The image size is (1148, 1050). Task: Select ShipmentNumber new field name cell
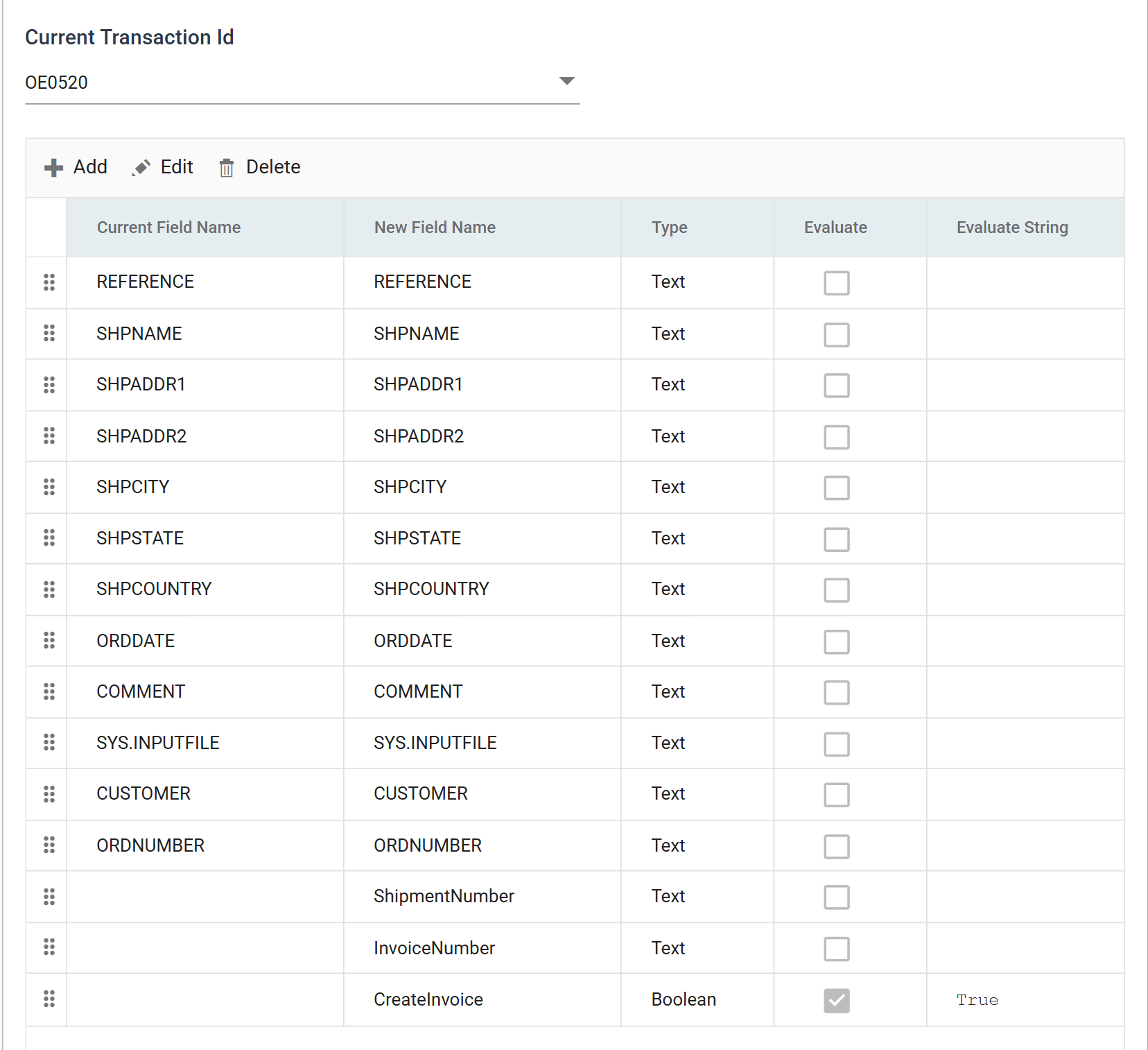pos(482,897)
